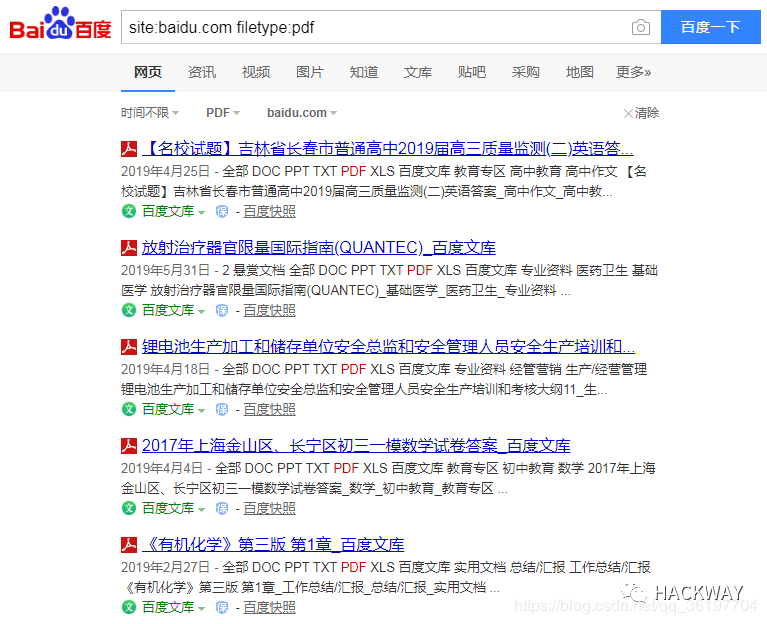
Task: Click 百度文库 source under 《有机化学》 result
Action: 168,607
